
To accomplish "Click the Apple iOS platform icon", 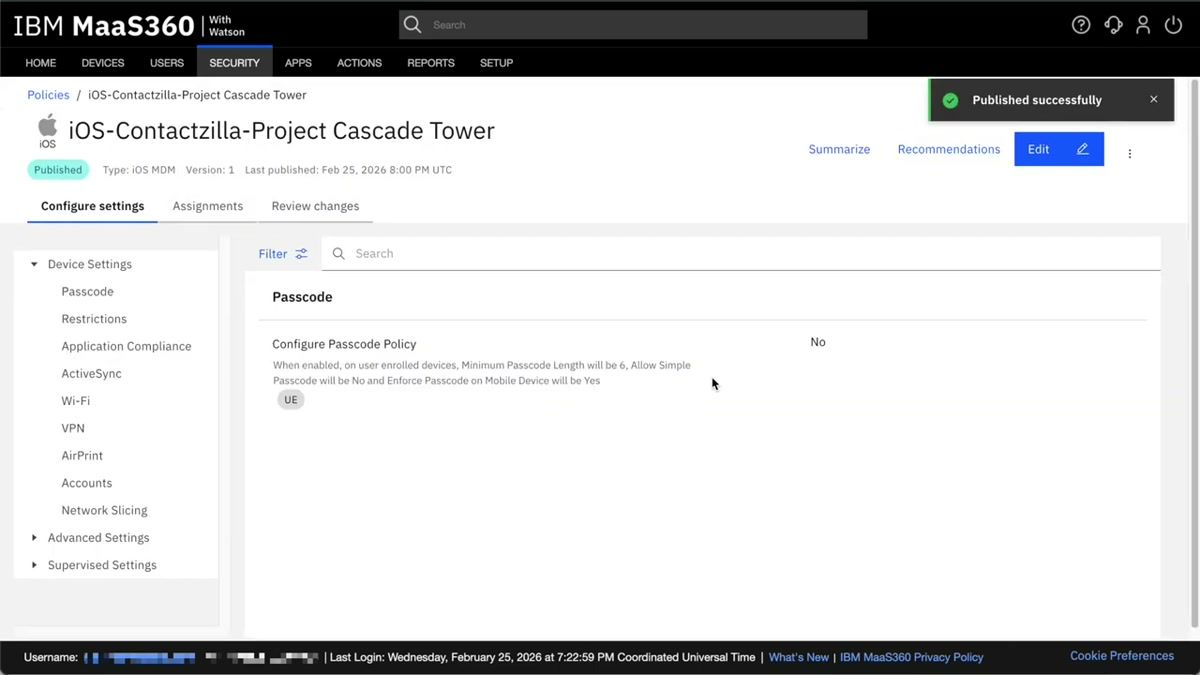I will (46, 130).
